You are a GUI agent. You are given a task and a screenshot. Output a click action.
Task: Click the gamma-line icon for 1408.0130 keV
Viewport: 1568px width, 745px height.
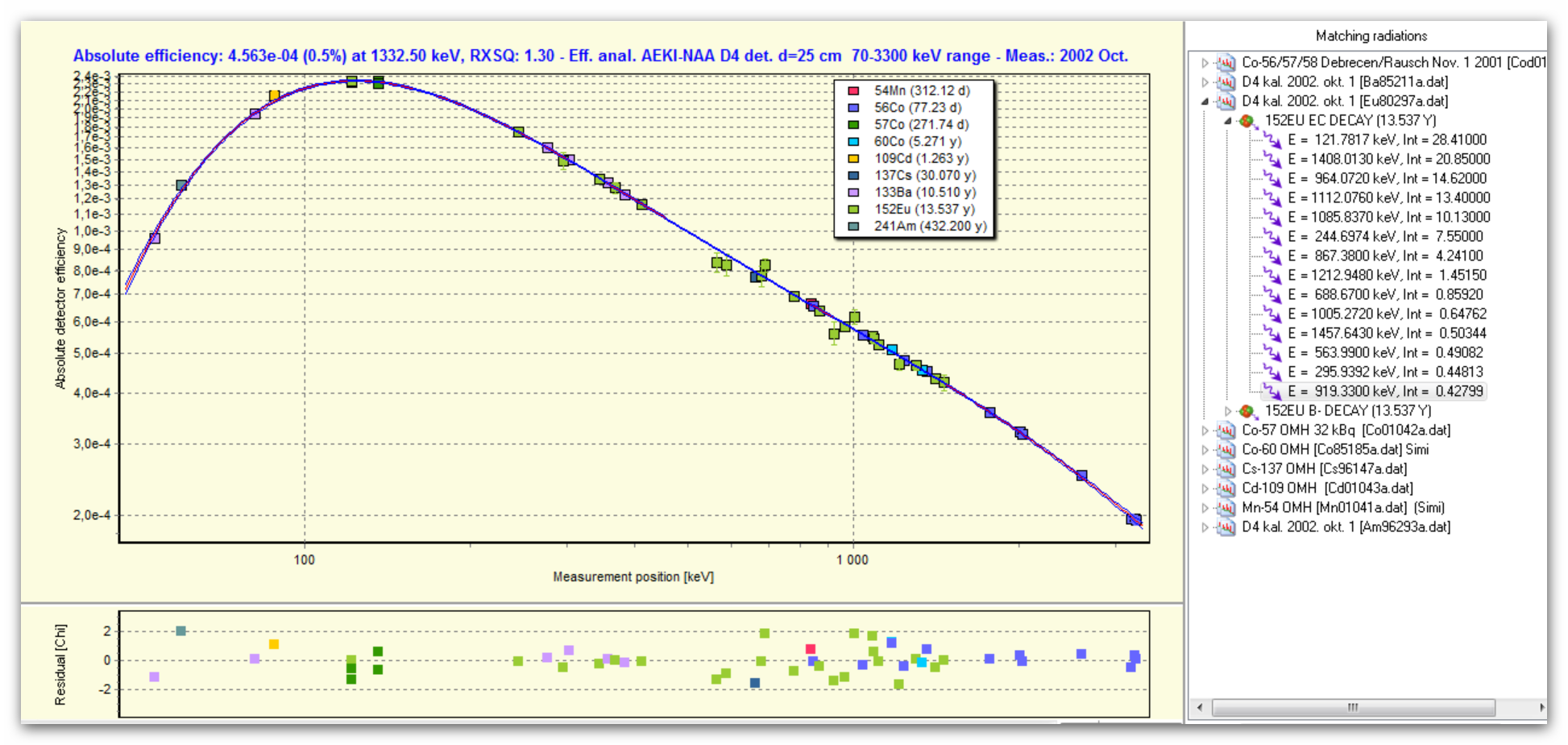pos(1271,159)
